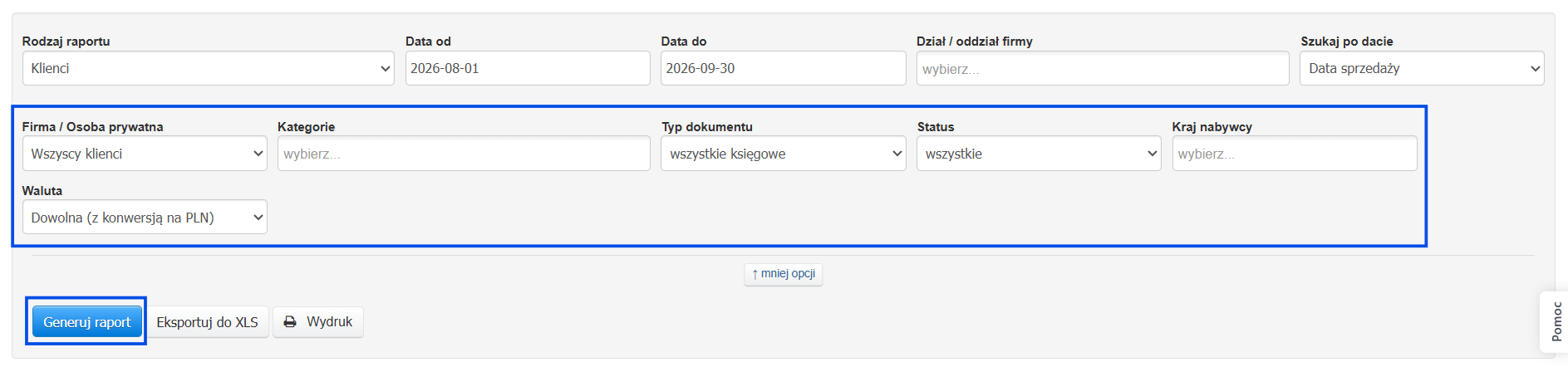Image resolution: width=1568 pixels, height=367 pixels.
Task: Expand the Szukaj po dacie dropdown
Action: (1422, 68)
